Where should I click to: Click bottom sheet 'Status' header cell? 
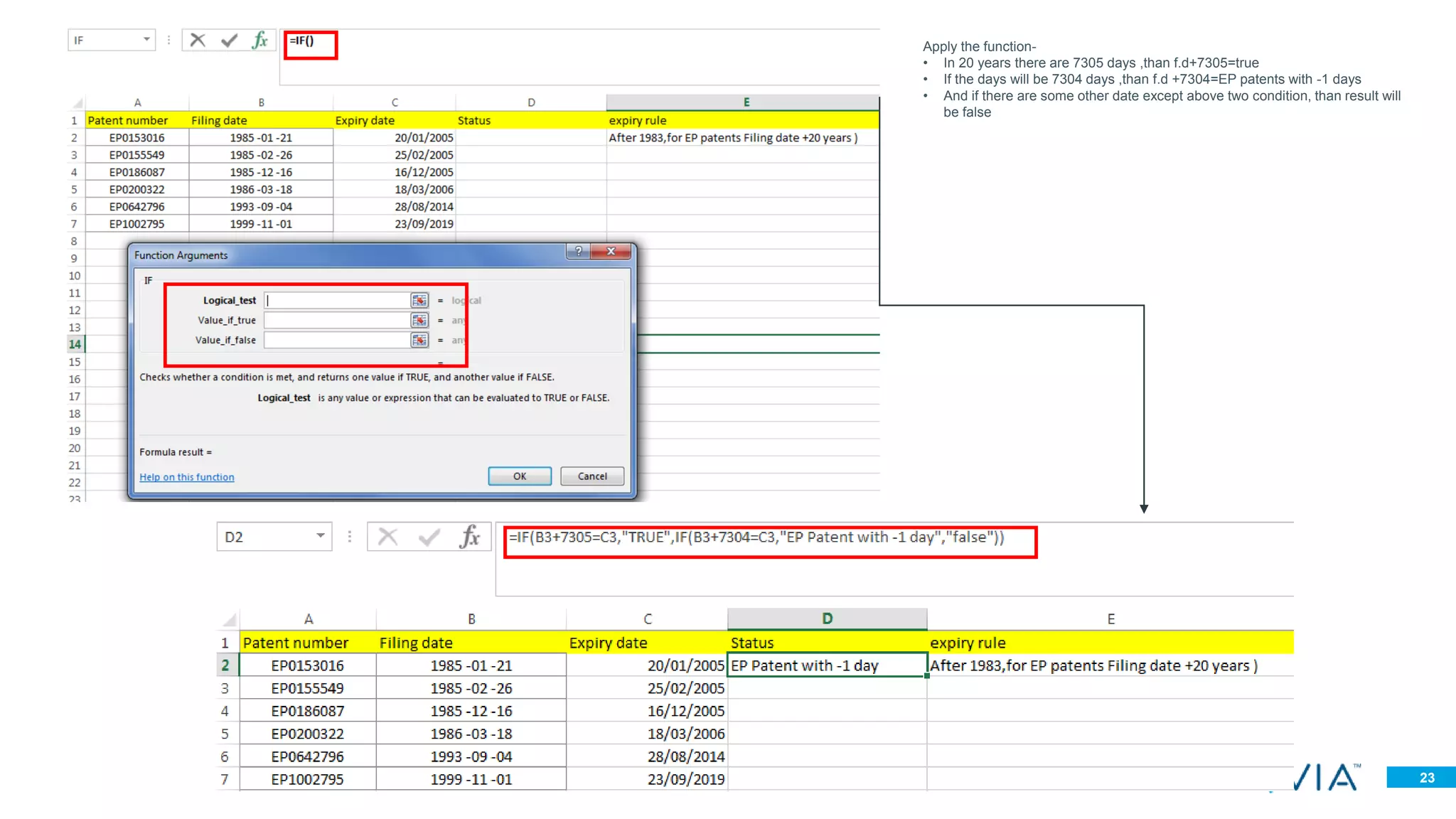point(828,643)
